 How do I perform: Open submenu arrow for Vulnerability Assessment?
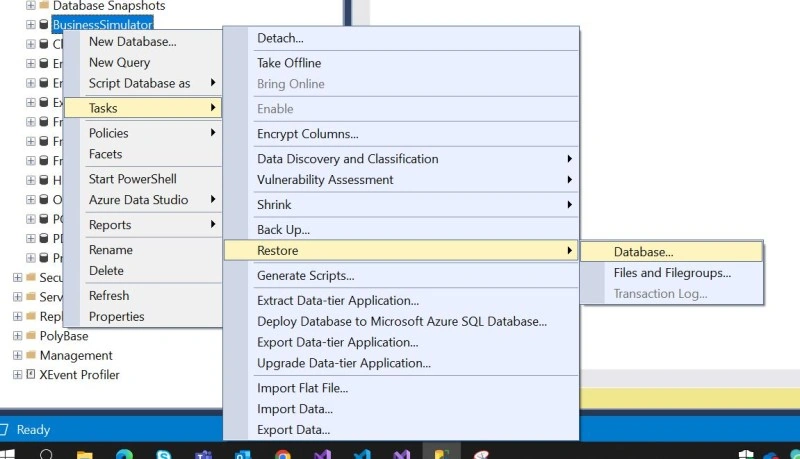(x=569, y=180)
